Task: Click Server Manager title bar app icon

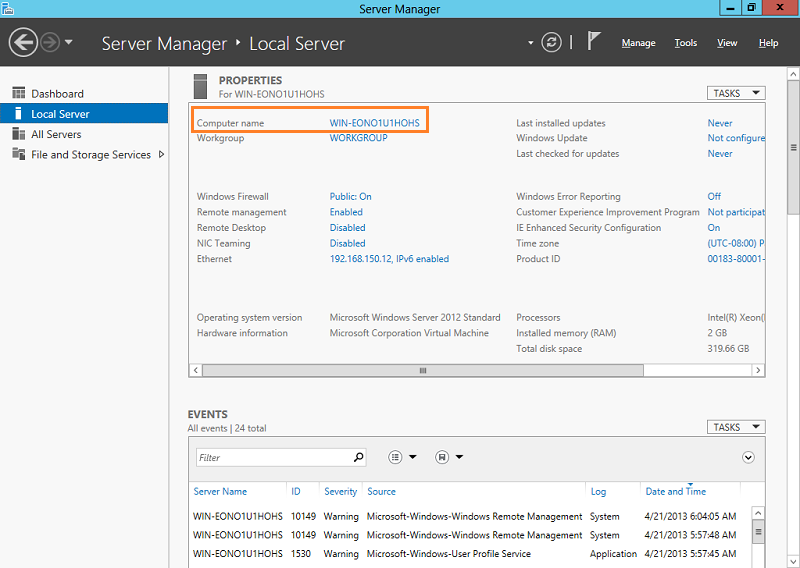Action: tap(7, 8)
